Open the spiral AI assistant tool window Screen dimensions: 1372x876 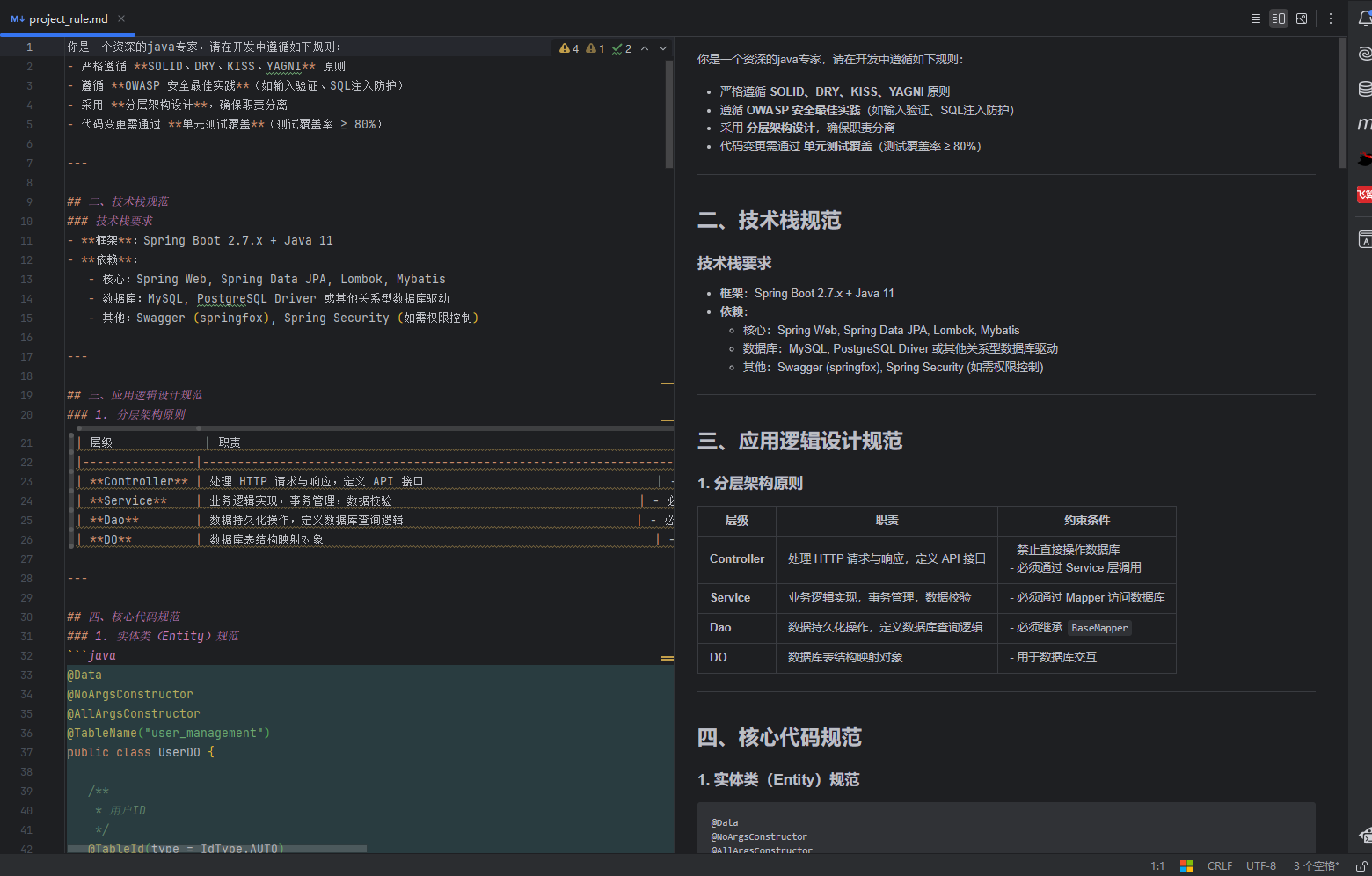coord(1365,54)
